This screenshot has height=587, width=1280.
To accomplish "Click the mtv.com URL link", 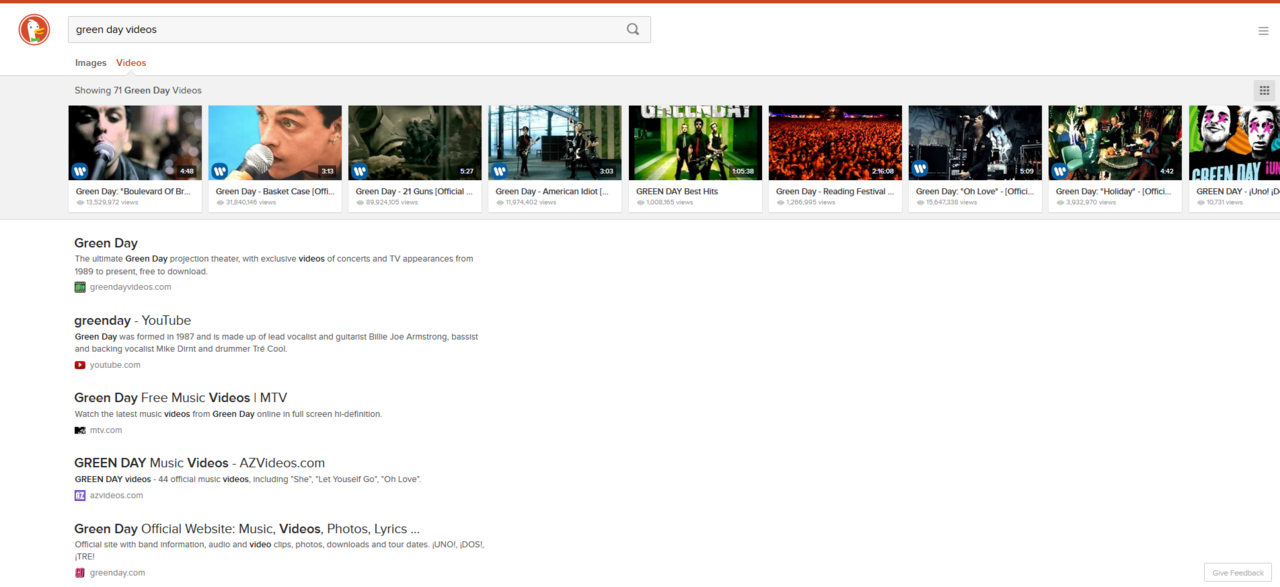I will pyautogui.click(x=106, y=430).
